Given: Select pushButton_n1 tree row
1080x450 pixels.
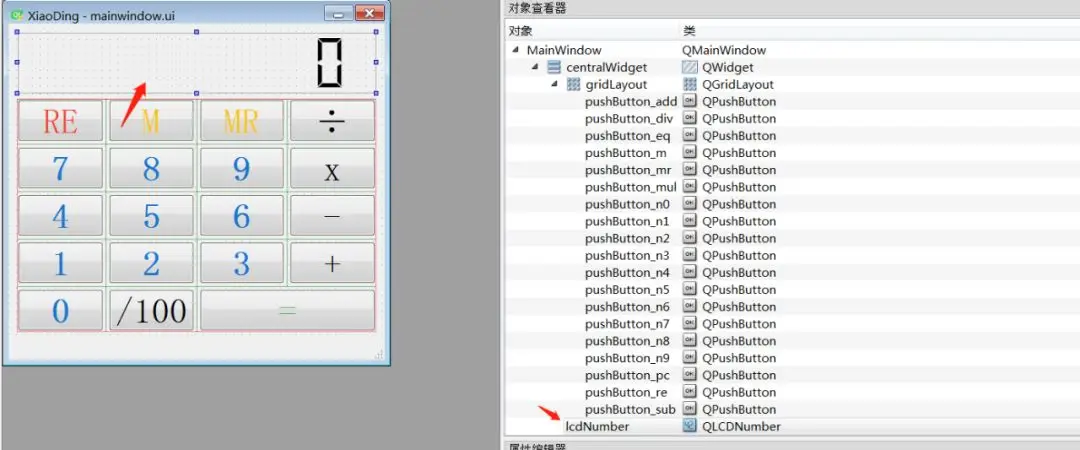Looking at the screenshot, I should [627, 221].
